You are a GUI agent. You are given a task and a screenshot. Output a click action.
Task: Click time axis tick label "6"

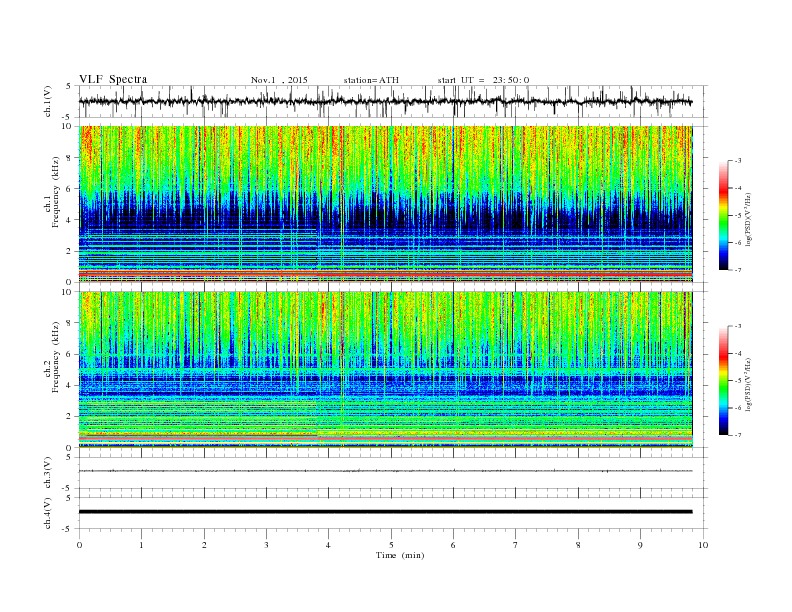453,545
